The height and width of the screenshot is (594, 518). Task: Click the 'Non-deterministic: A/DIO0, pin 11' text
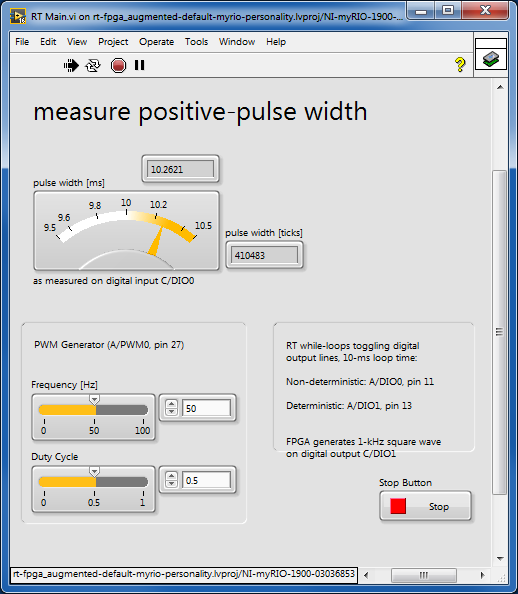[x=360, y=381]
